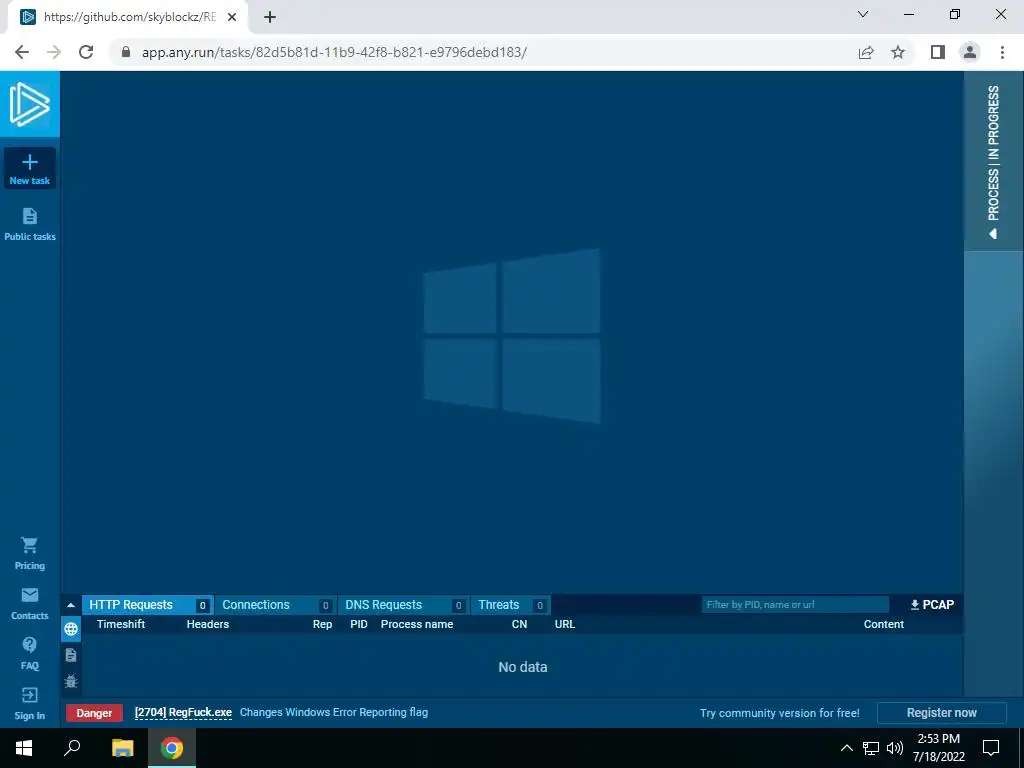Click the CN column header
This screenshot has height=768, width=1024.
point(519,624)
